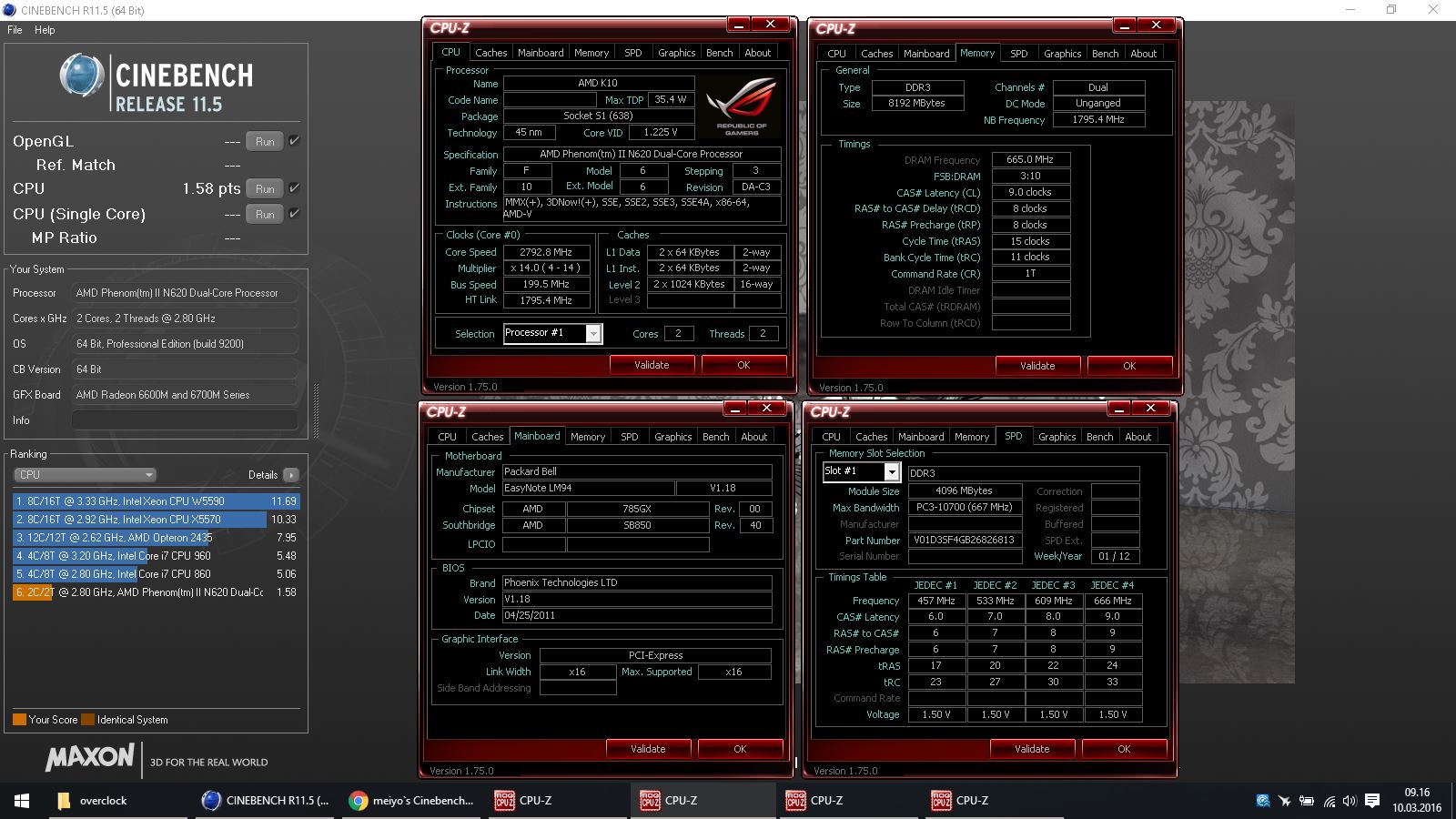Screen dimensions: 1456x819
Task: Open the Help menu in Cinebench
Action: (x=45, y=30)
